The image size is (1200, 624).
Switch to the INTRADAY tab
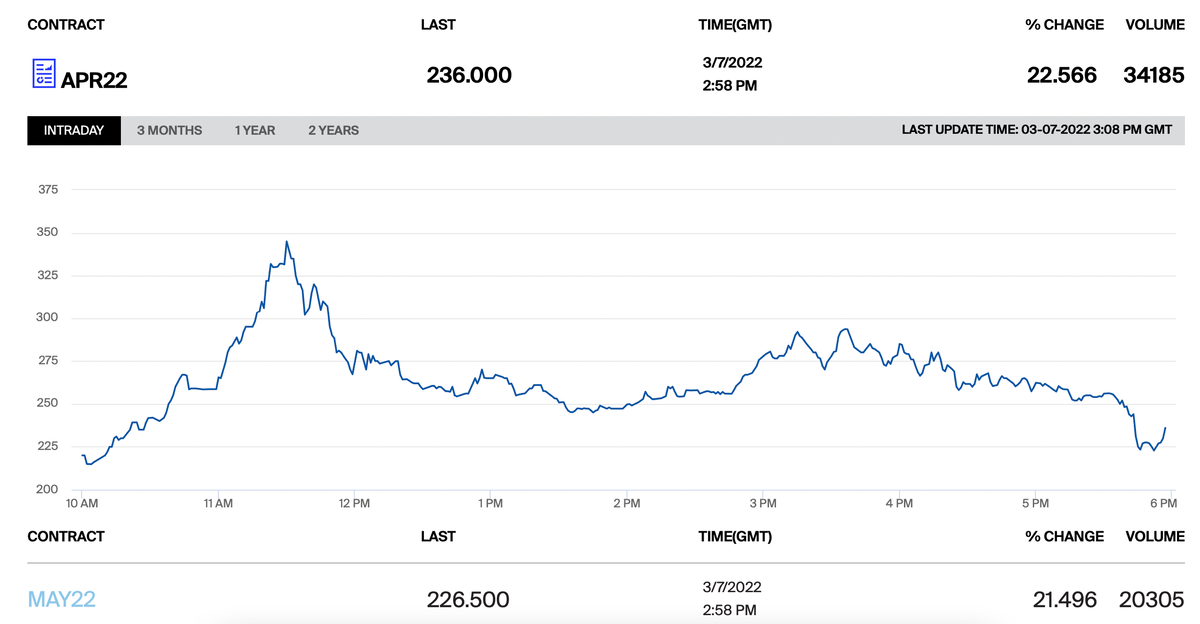click(x=74, y=130)
